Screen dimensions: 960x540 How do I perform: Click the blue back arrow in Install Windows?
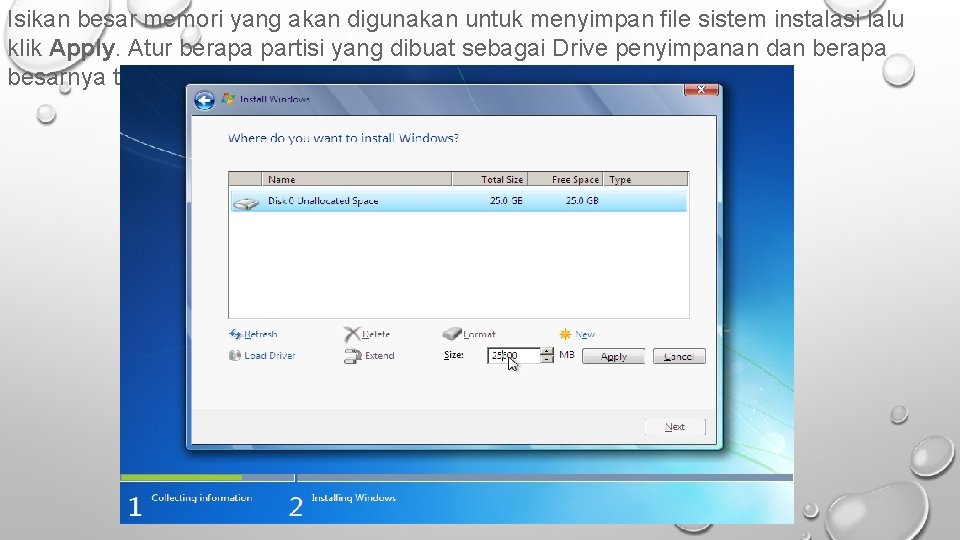pos(204,100)
